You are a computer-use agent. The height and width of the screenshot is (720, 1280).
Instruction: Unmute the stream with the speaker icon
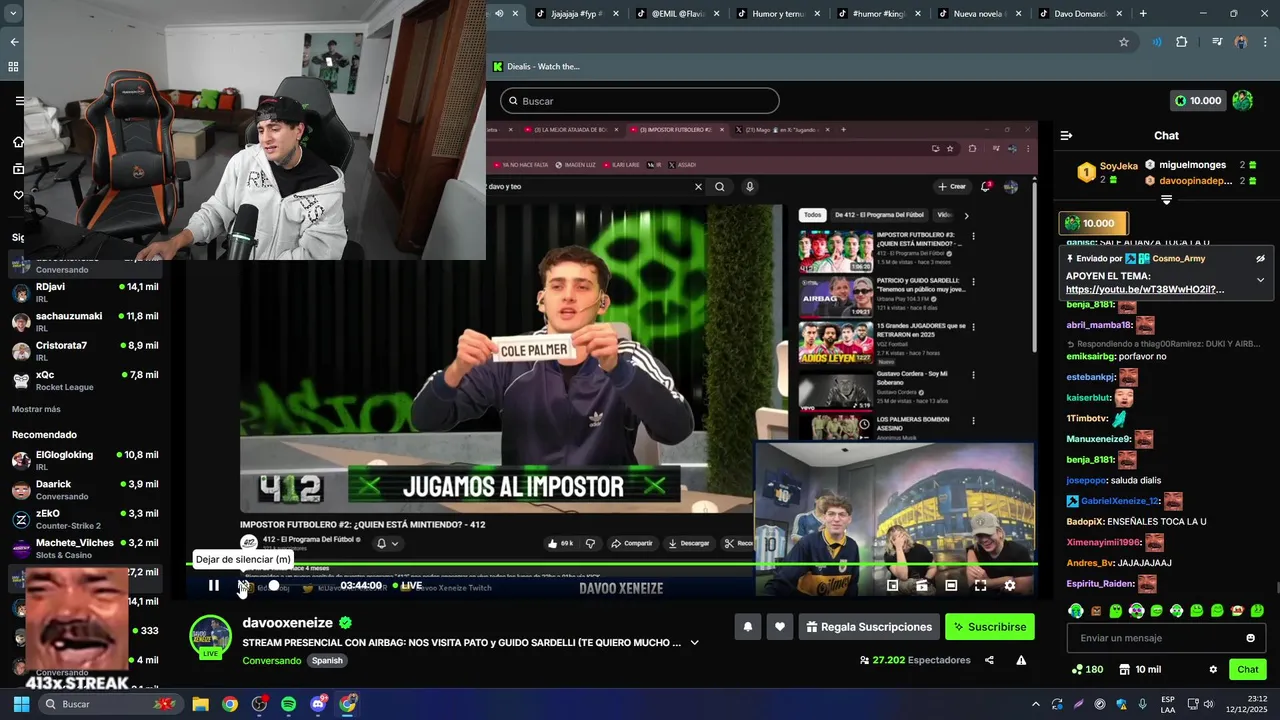[243, 586]
